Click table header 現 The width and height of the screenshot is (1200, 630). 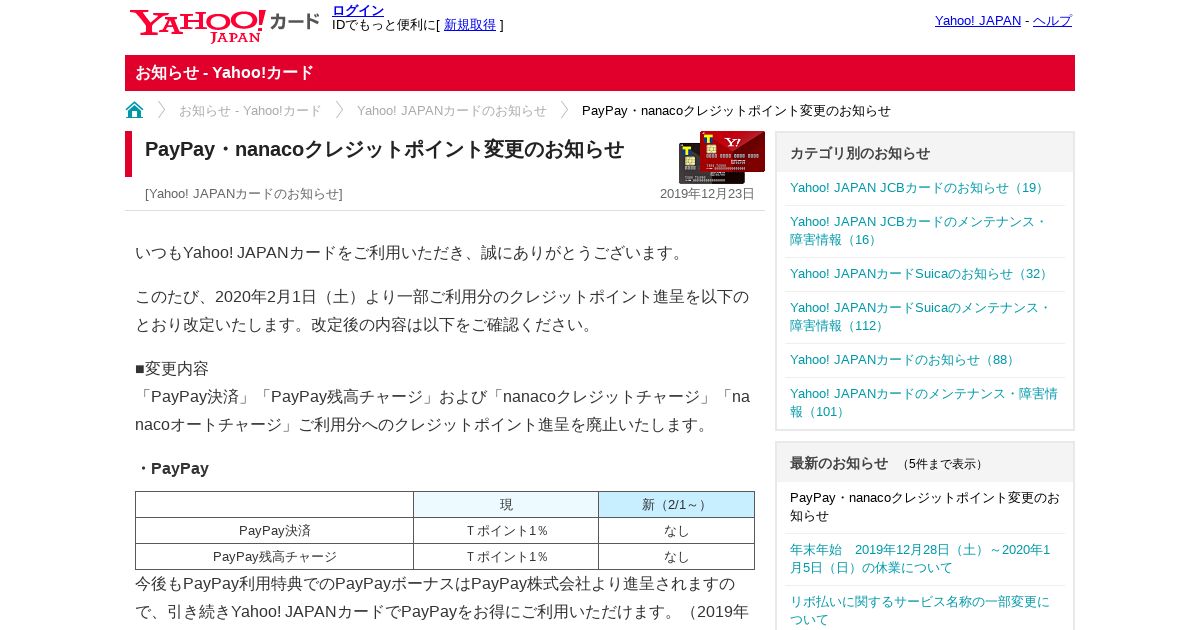(x=506, y=505)
